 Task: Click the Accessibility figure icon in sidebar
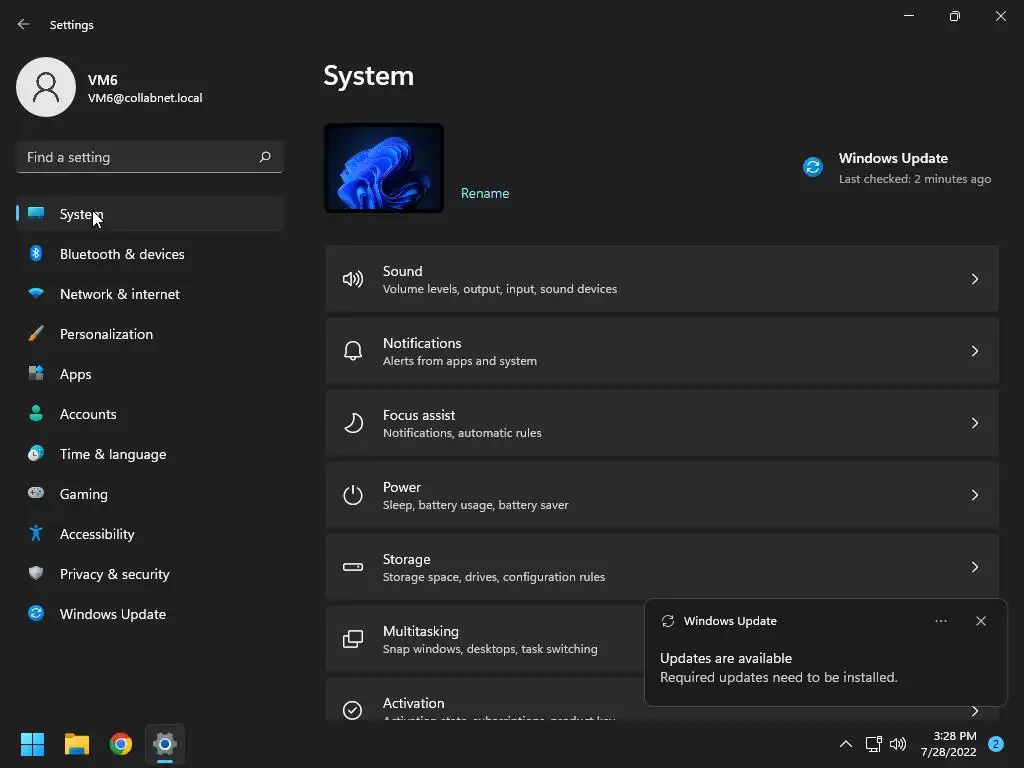[x=36, y=534]
